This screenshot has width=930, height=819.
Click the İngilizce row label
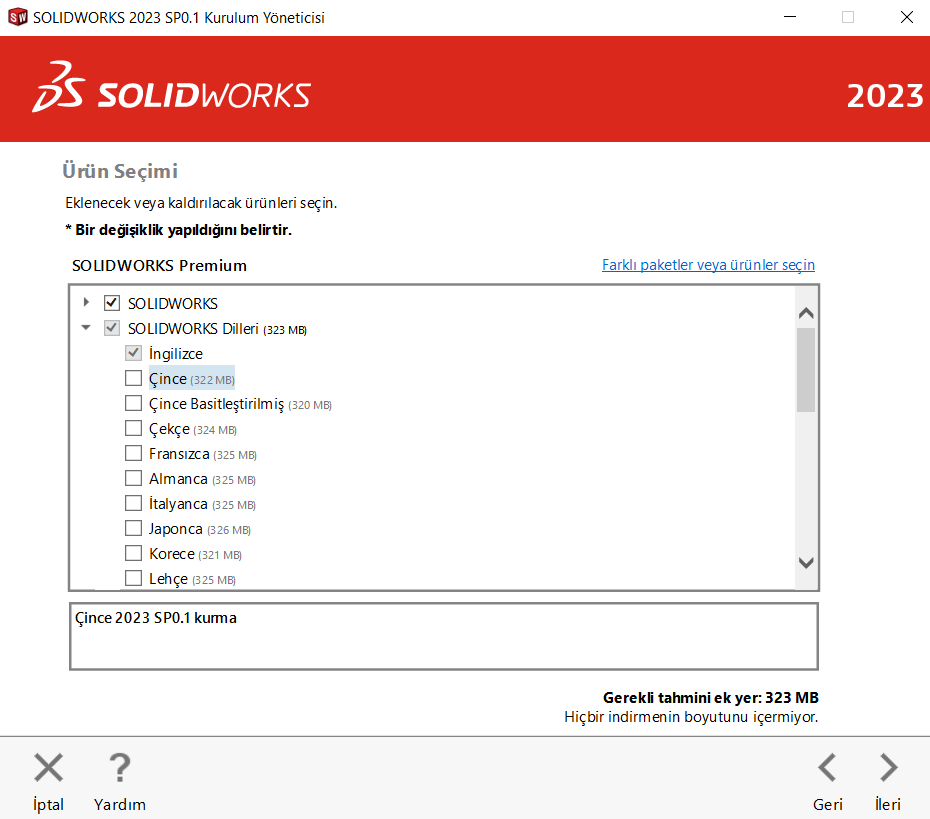tap(176, 353)
